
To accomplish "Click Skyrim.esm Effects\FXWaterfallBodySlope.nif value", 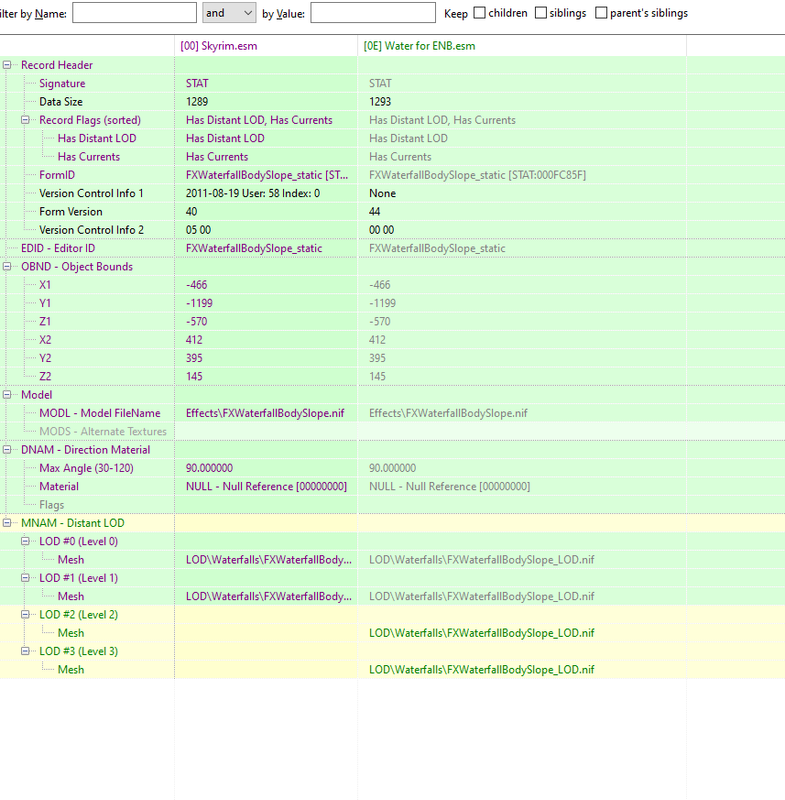I will (x=265, y=413).
